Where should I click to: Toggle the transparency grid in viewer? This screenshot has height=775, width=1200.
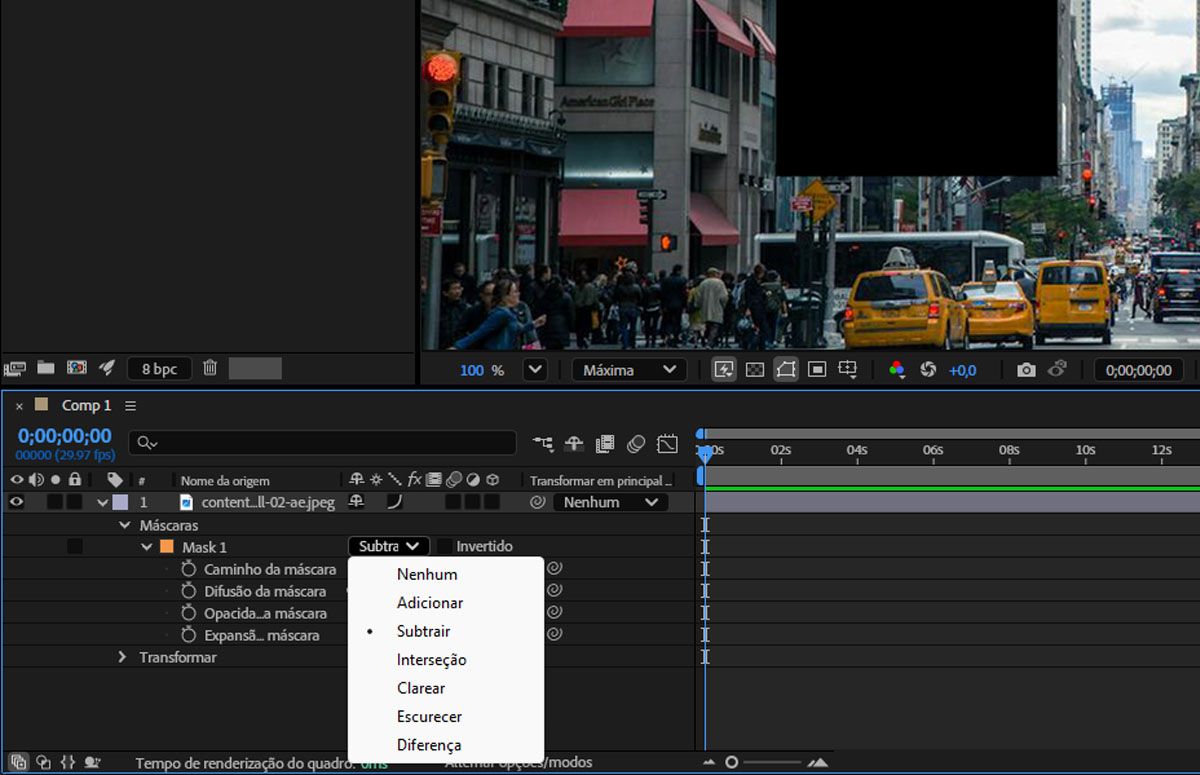755,370
